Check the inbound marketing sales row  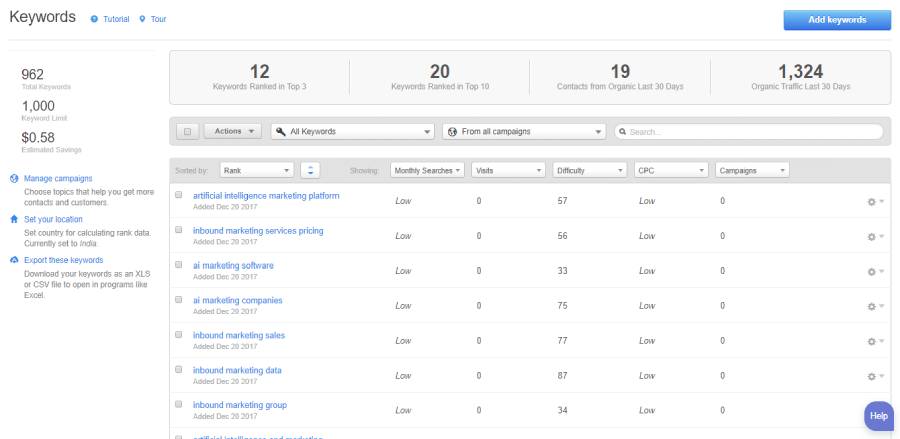tap(179, 335)
